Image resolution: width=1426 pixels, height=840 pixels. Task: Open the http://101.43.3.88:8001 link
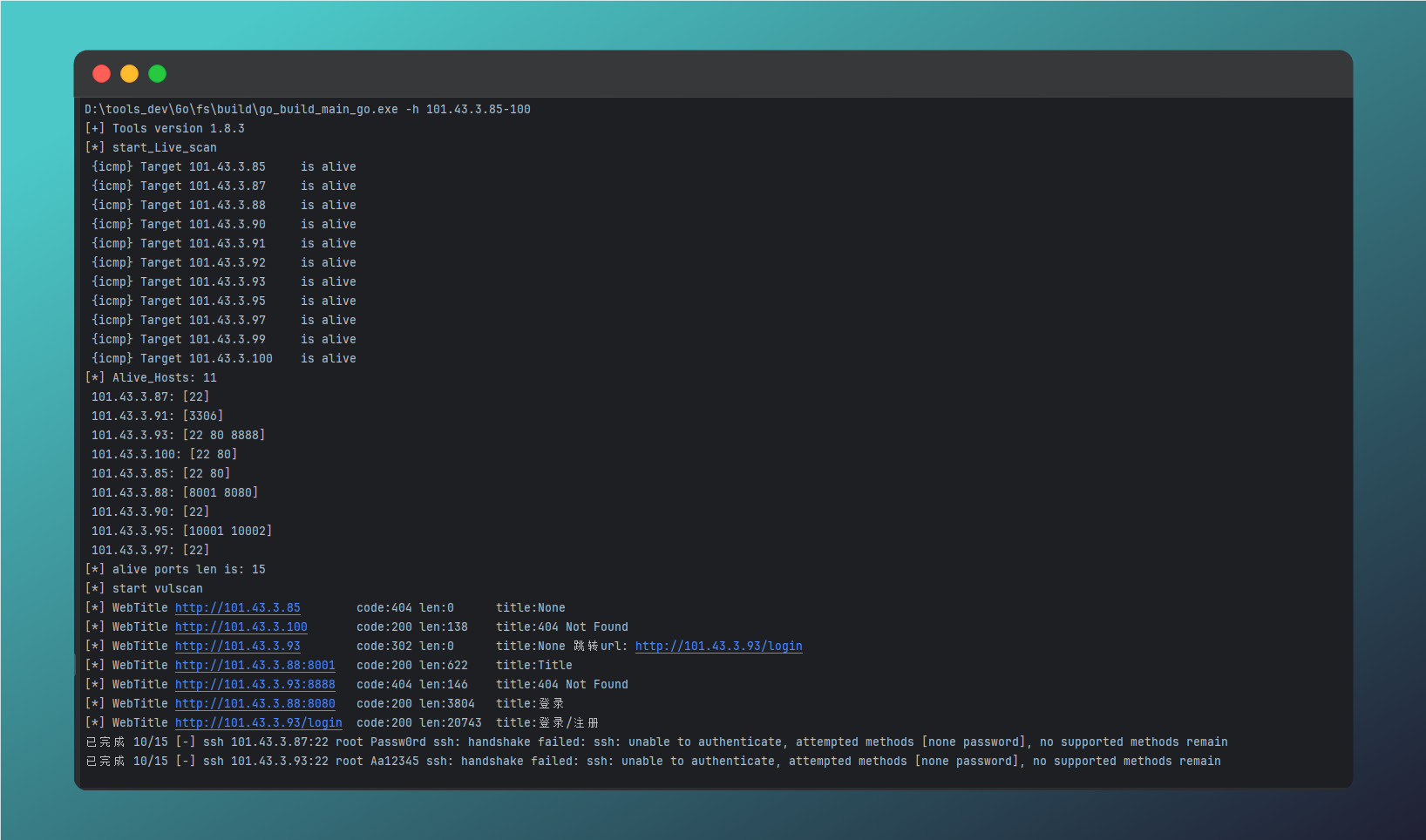[254, 665]
